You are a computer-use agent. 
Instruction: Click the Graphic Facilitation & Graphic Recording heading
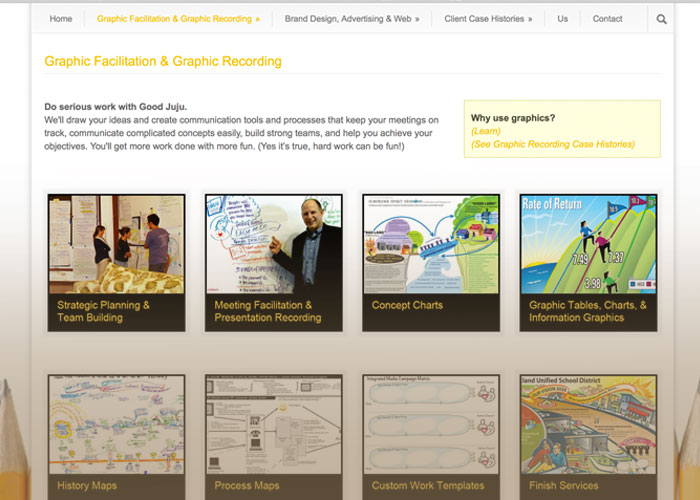(x=163, y=61)
